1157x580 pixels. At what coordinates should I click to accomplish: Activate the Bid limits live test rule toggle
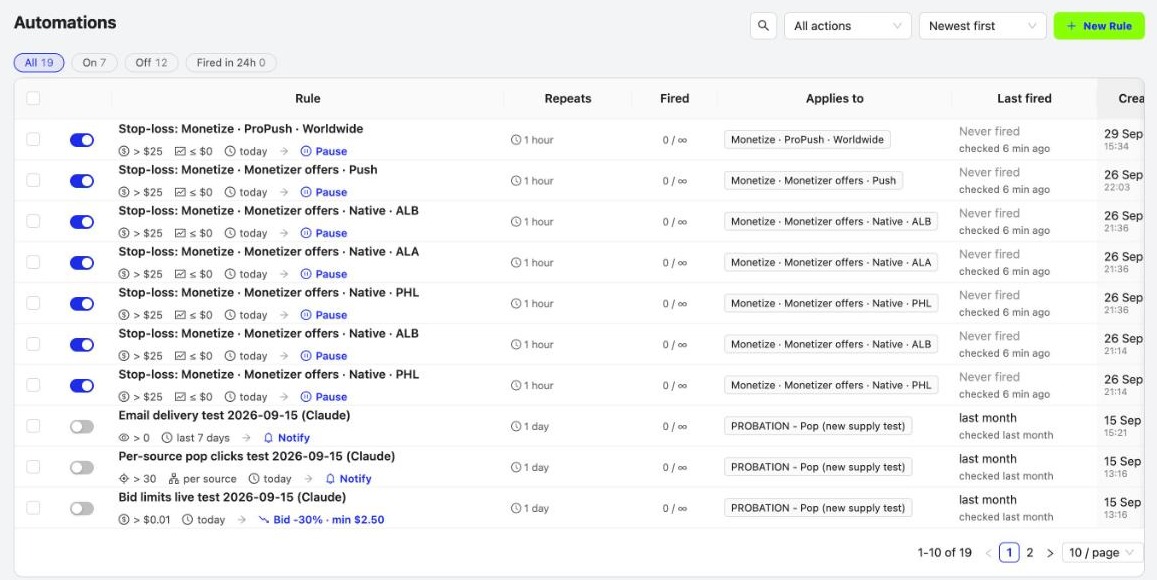pyautogui.click(x=82, y=508)
